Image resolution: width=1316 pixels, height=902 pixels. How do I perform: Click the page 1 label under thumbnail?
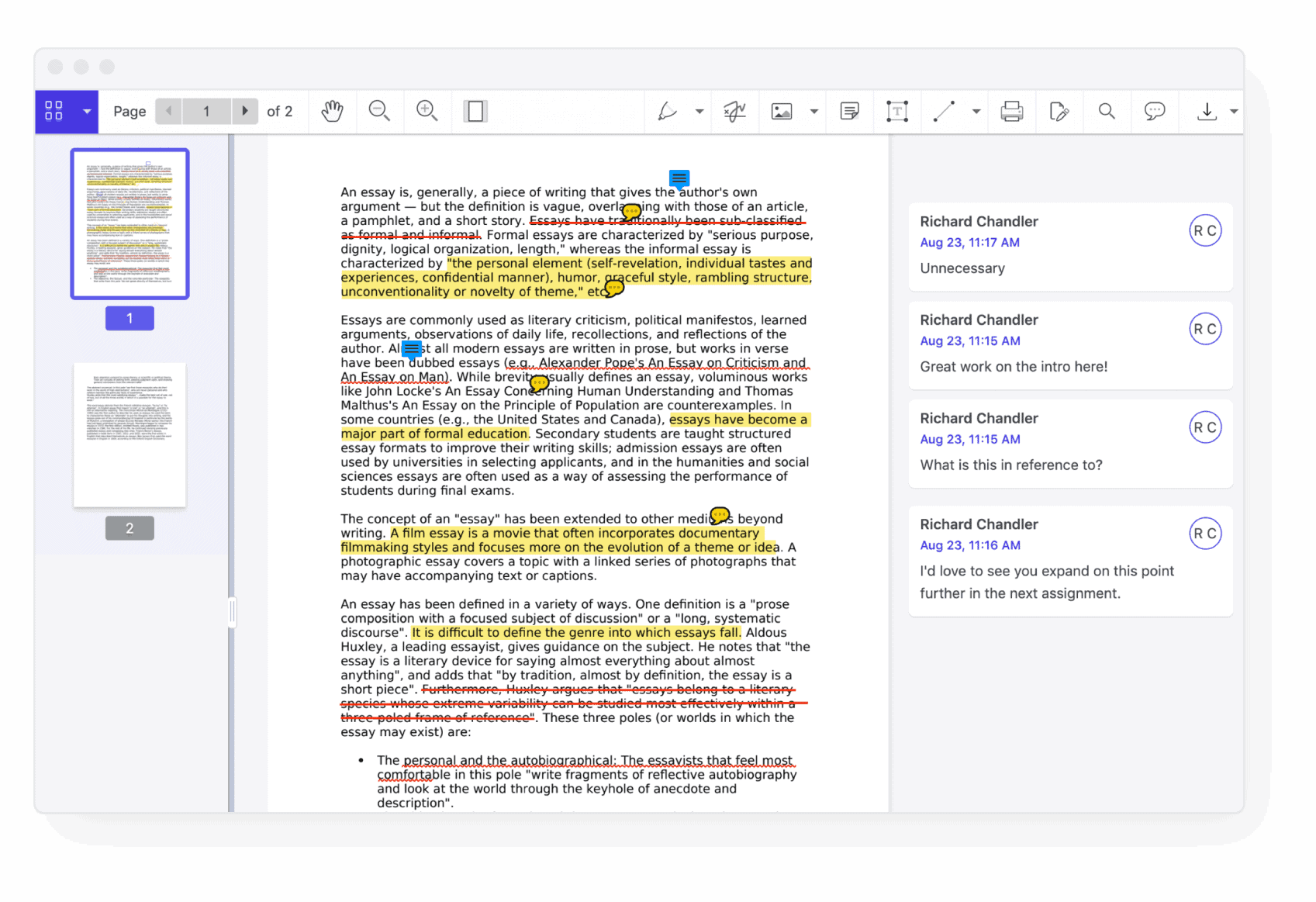(x=130, y=318)
